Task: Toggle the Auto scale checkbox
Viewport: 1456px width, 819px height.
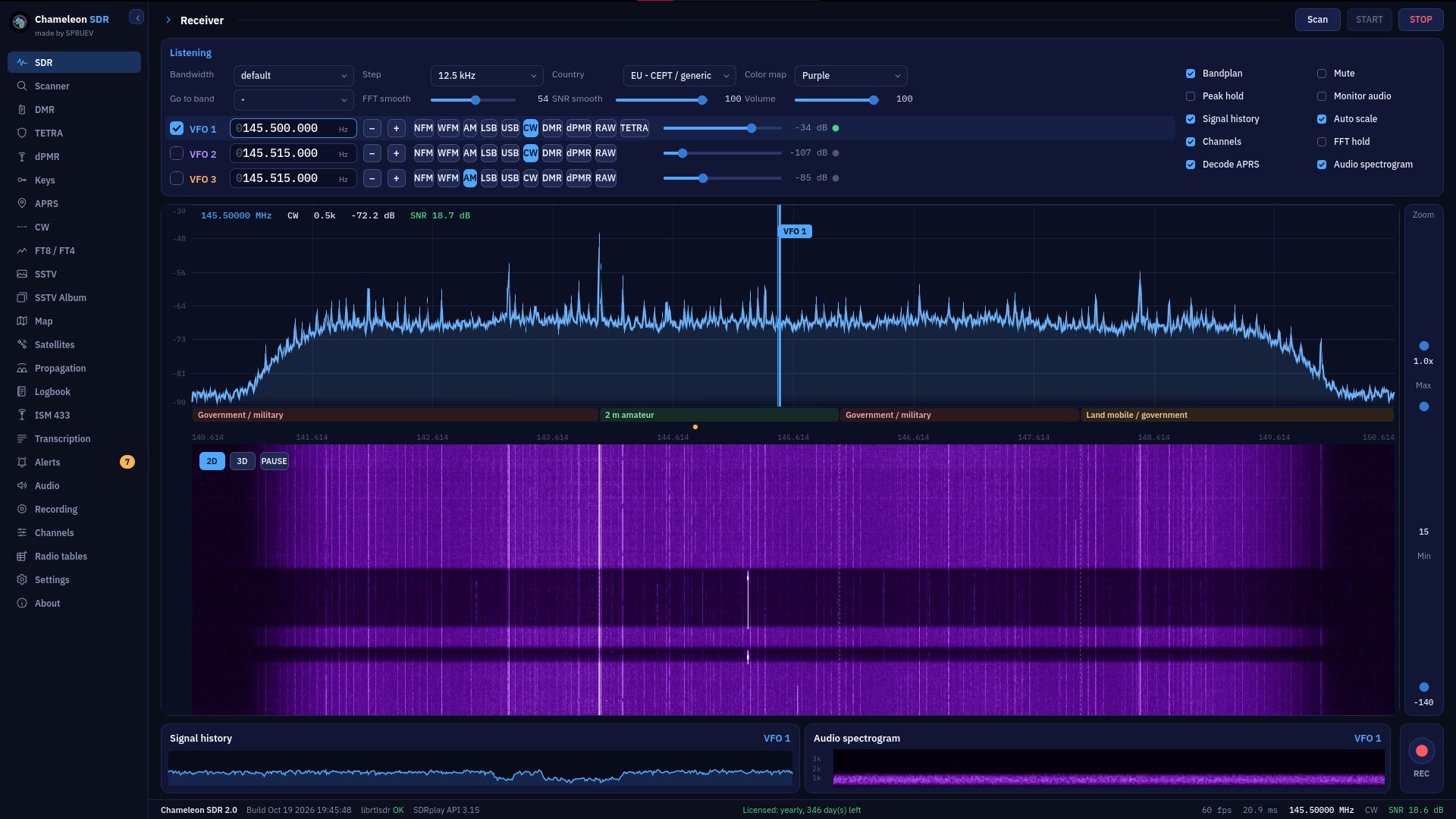Action: [1322, 119]
